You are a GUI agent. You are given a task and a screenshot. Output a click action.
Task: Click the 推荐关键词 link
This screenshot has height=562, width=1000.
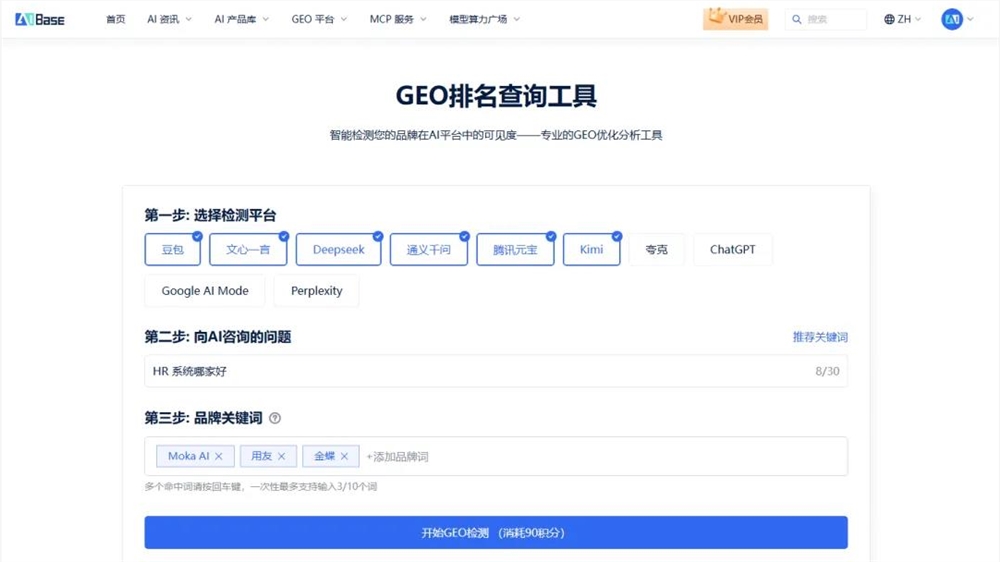pyautogui.click(x=820, y=337)
